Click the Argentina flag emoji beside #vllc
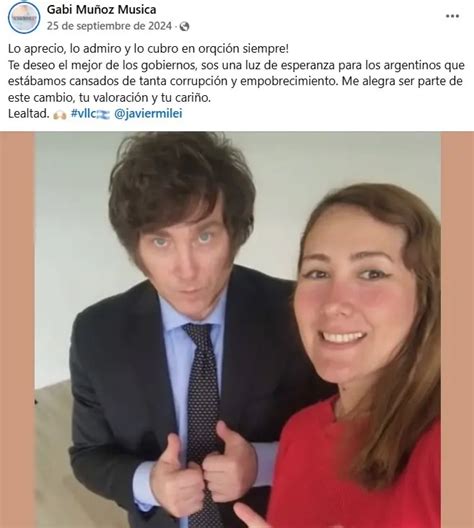The image size is (474, 528). [104, 114]
